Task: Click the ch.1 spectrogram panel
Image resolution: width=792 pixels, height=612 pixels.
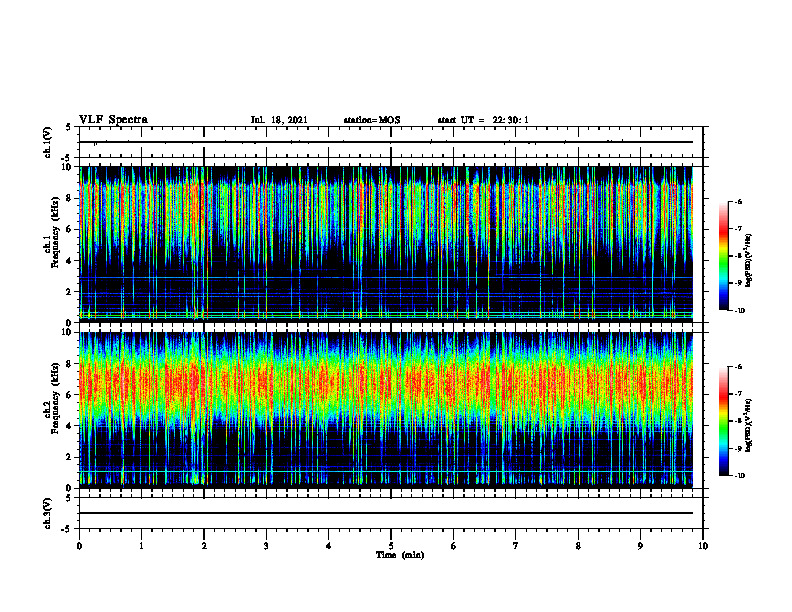Action: [x=386, y=244]
